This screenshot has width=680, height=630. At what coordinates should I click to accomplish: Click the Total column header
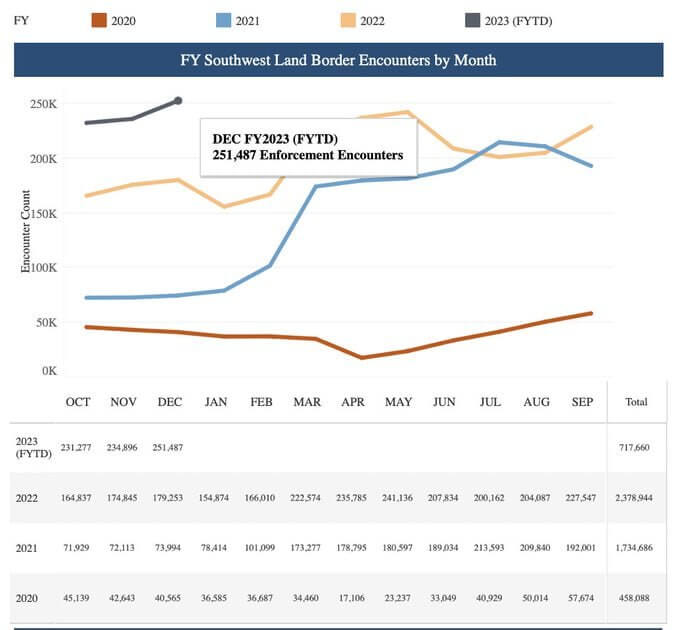pos(636,402)
